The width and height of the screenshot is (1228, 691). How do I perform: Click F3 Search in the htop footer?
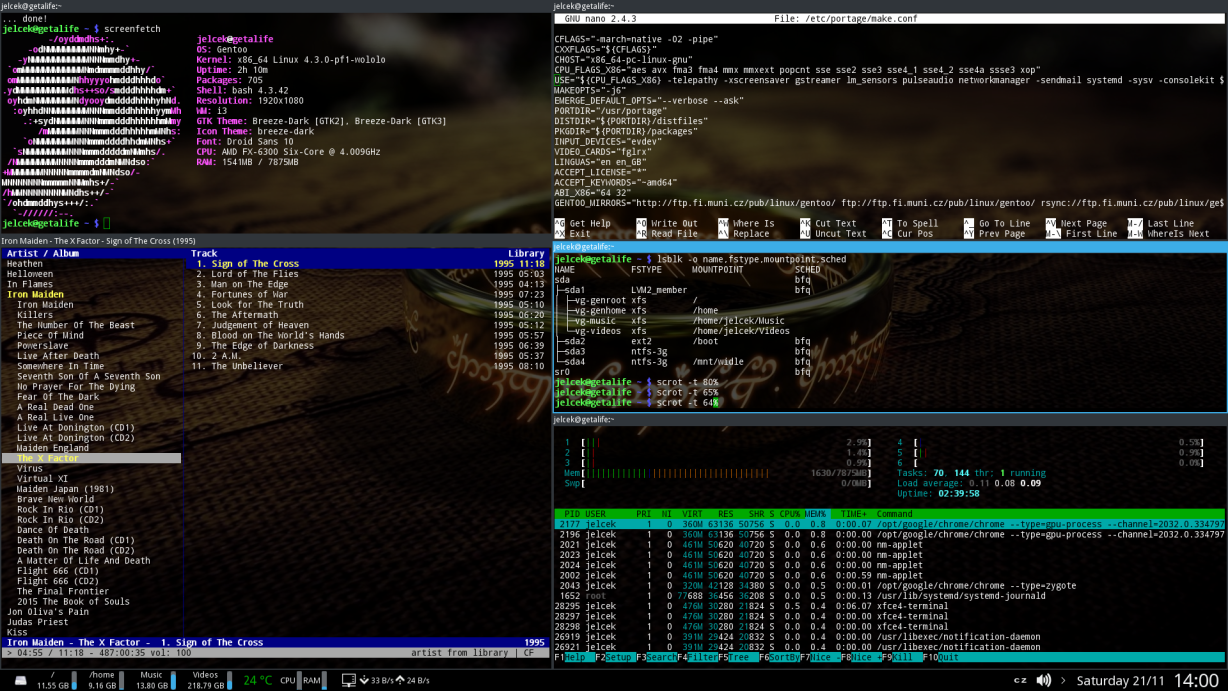coord(655,657)
